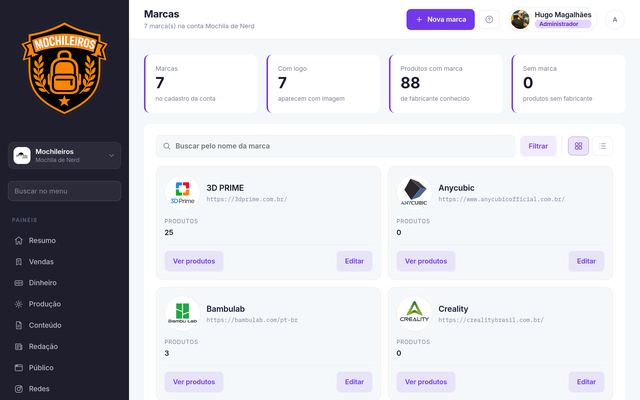Screen dimensions: 640x400
Task: View products of 3D PRIME
Action: coord(194,261)
